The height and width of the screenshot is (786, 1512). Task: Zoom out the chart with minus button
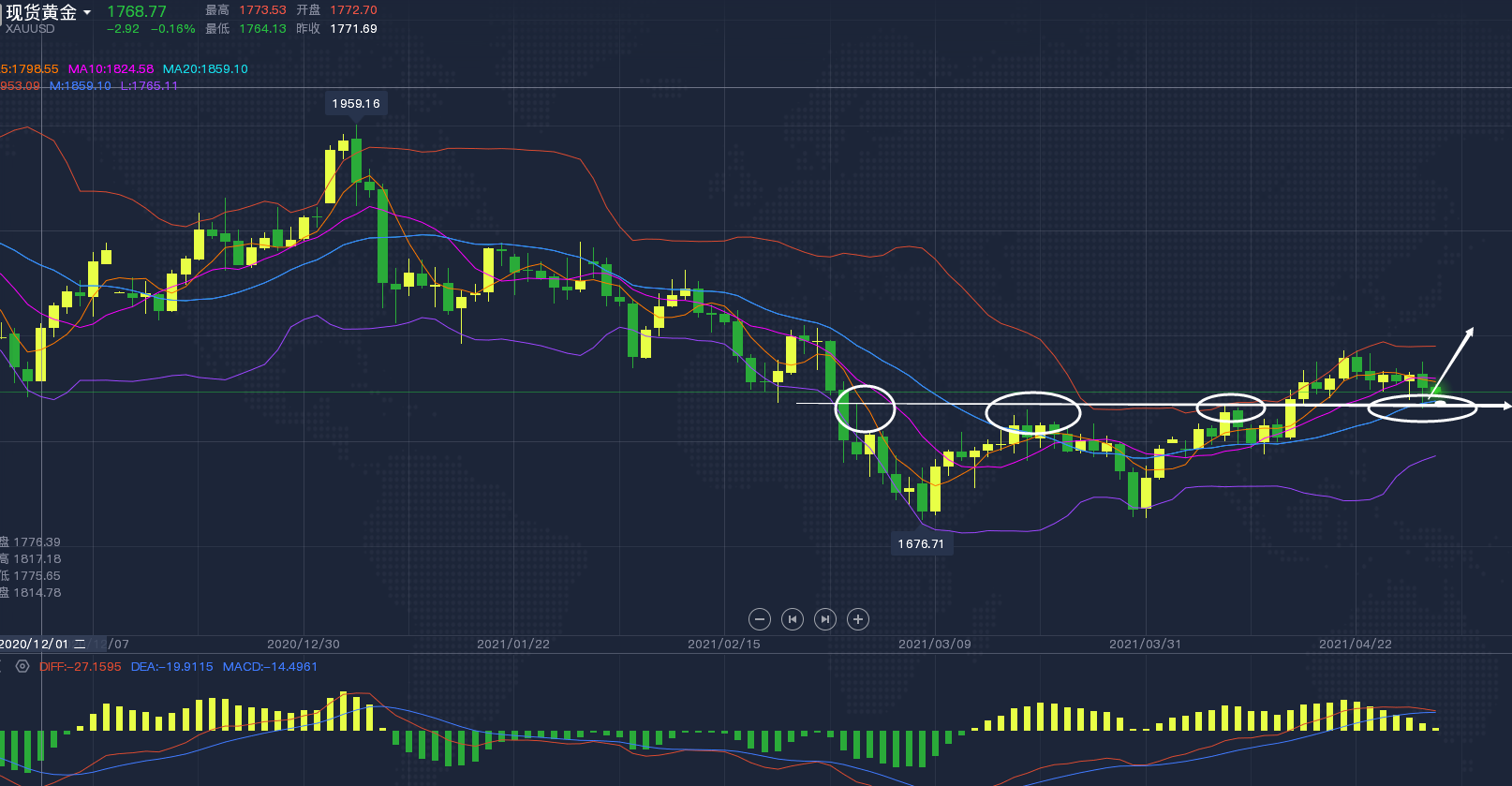click(x=760, y=619)
